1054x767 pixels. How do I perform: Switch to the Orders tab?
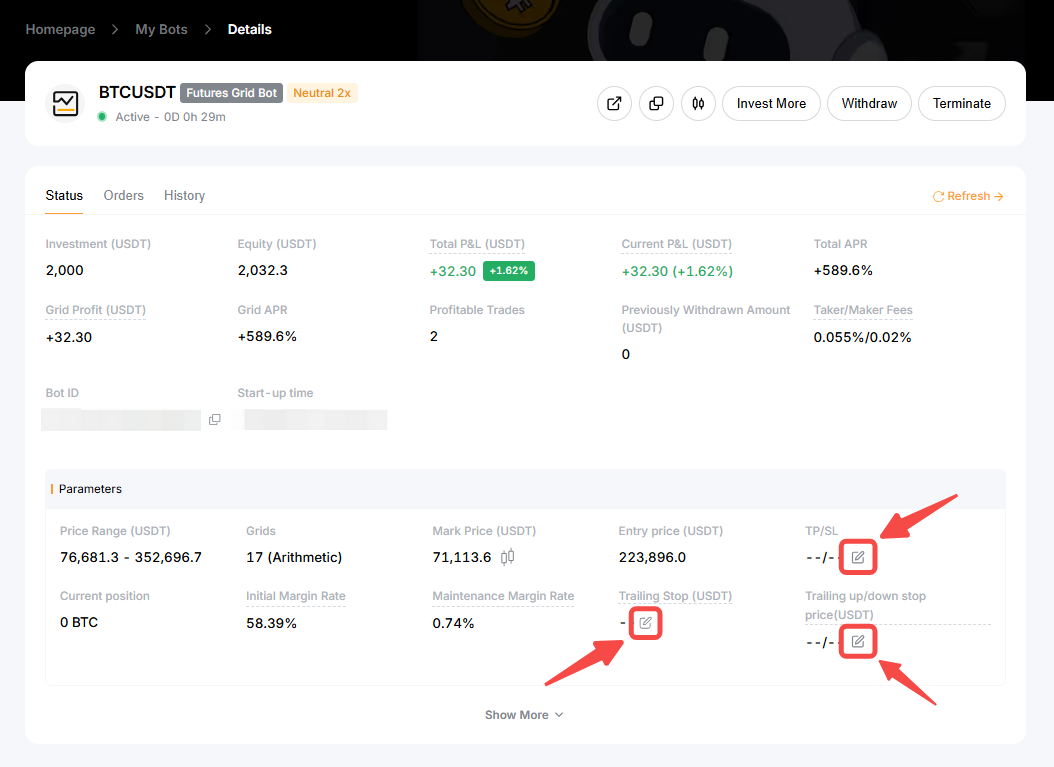pos(124,196)
